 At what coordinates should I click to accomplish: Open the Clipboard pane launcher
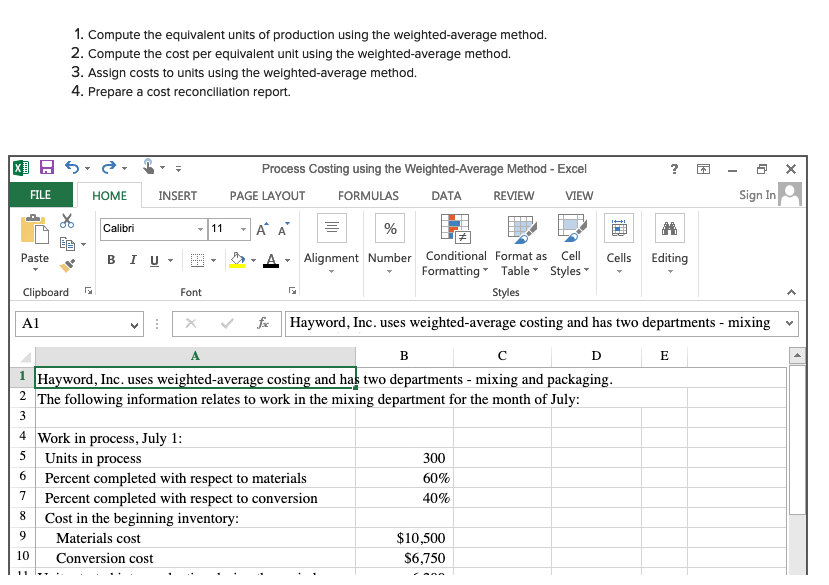[x=88, y=290]
